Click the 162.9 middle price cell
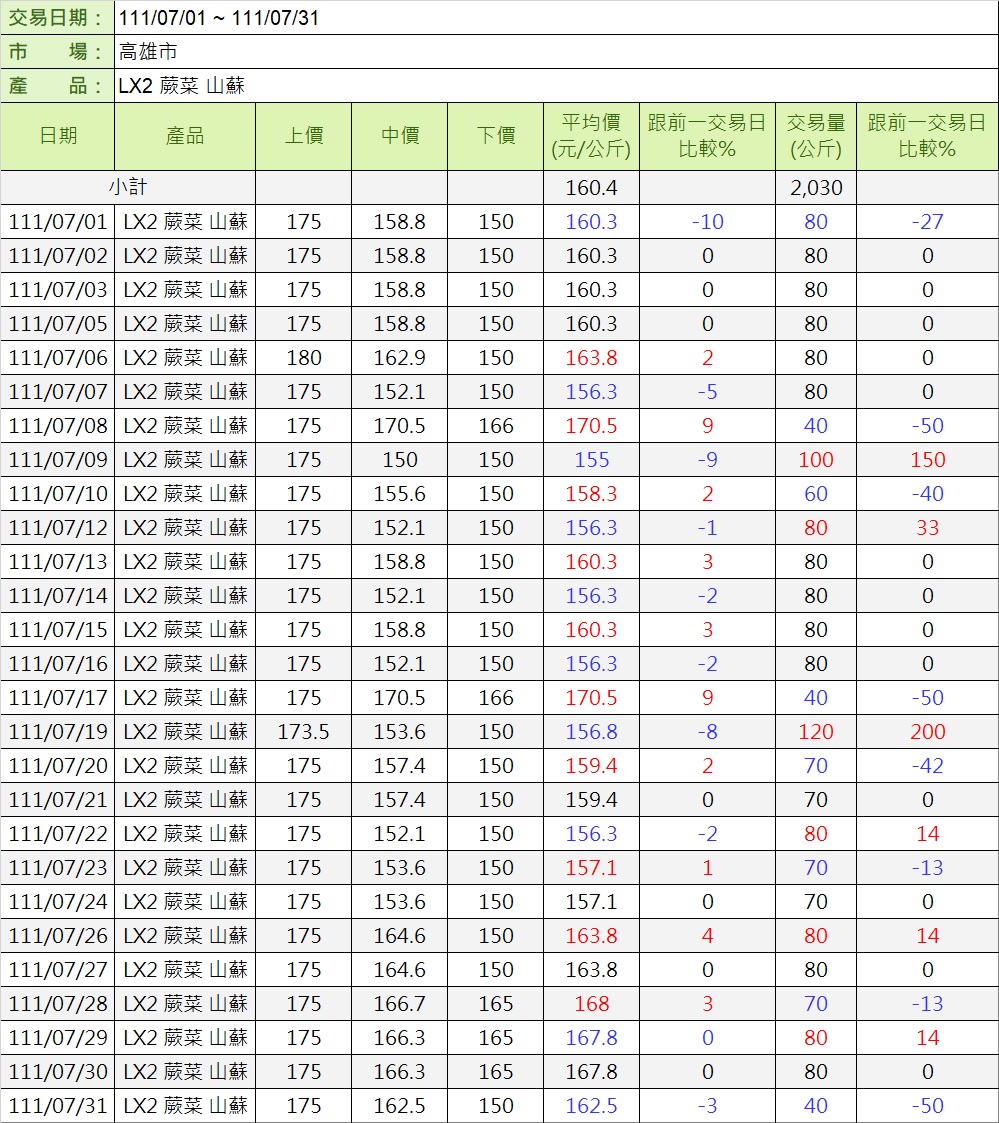 [399, 358]
